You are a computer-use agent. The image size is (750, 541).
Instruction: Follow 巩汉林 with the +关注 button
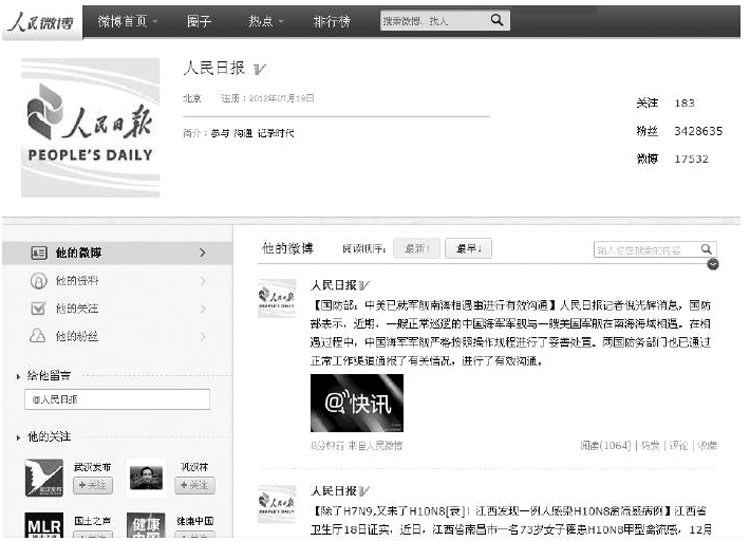pos(195,485)
